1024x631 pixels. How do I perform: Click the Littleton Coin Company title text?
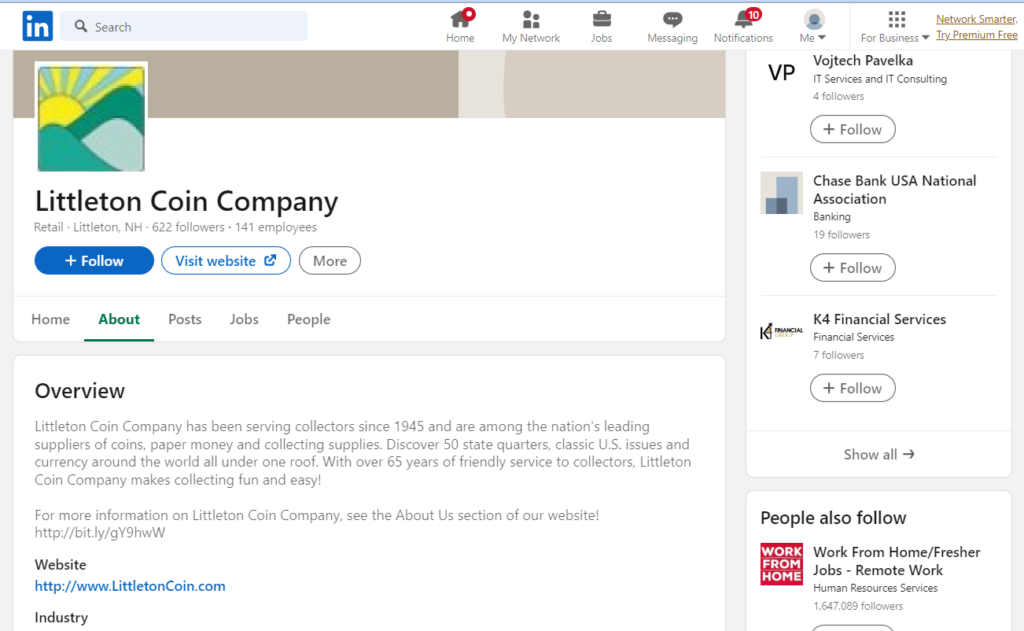pos(187,201)
